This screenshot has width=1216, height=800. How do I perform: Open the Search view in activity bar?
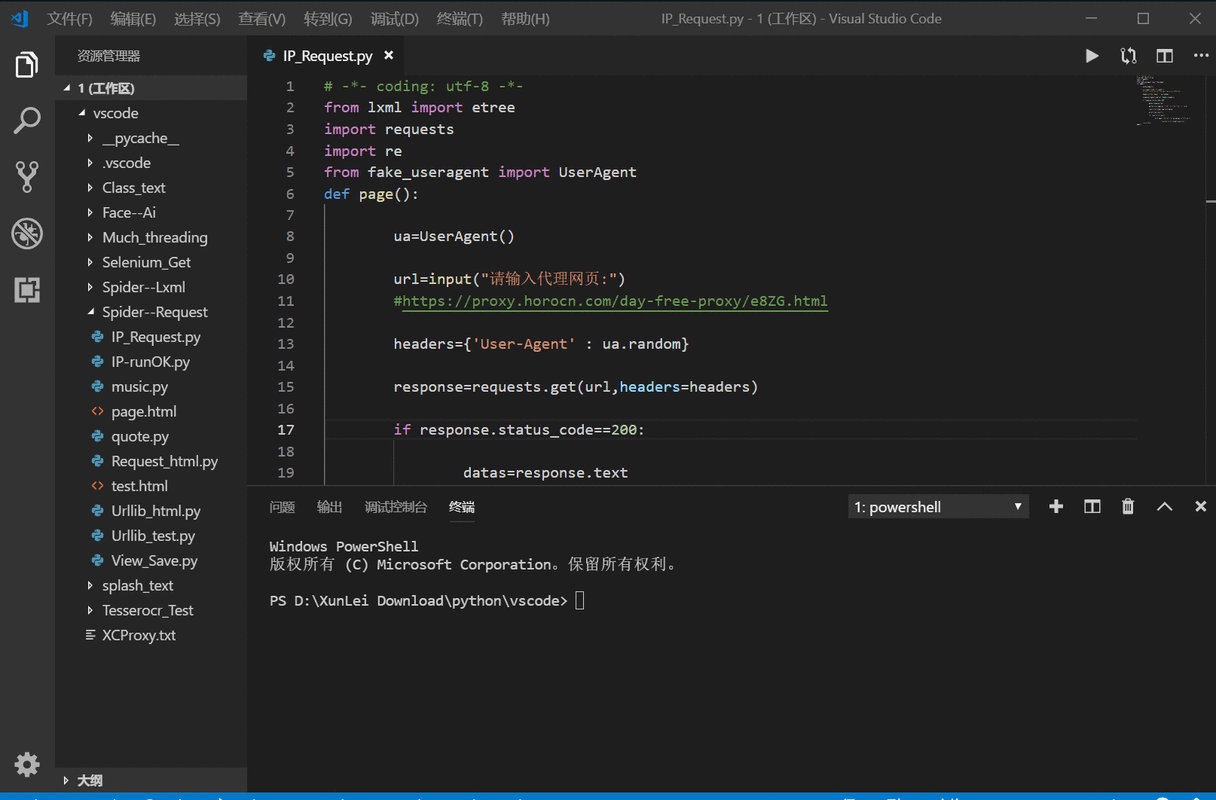(x=27, y=121)
